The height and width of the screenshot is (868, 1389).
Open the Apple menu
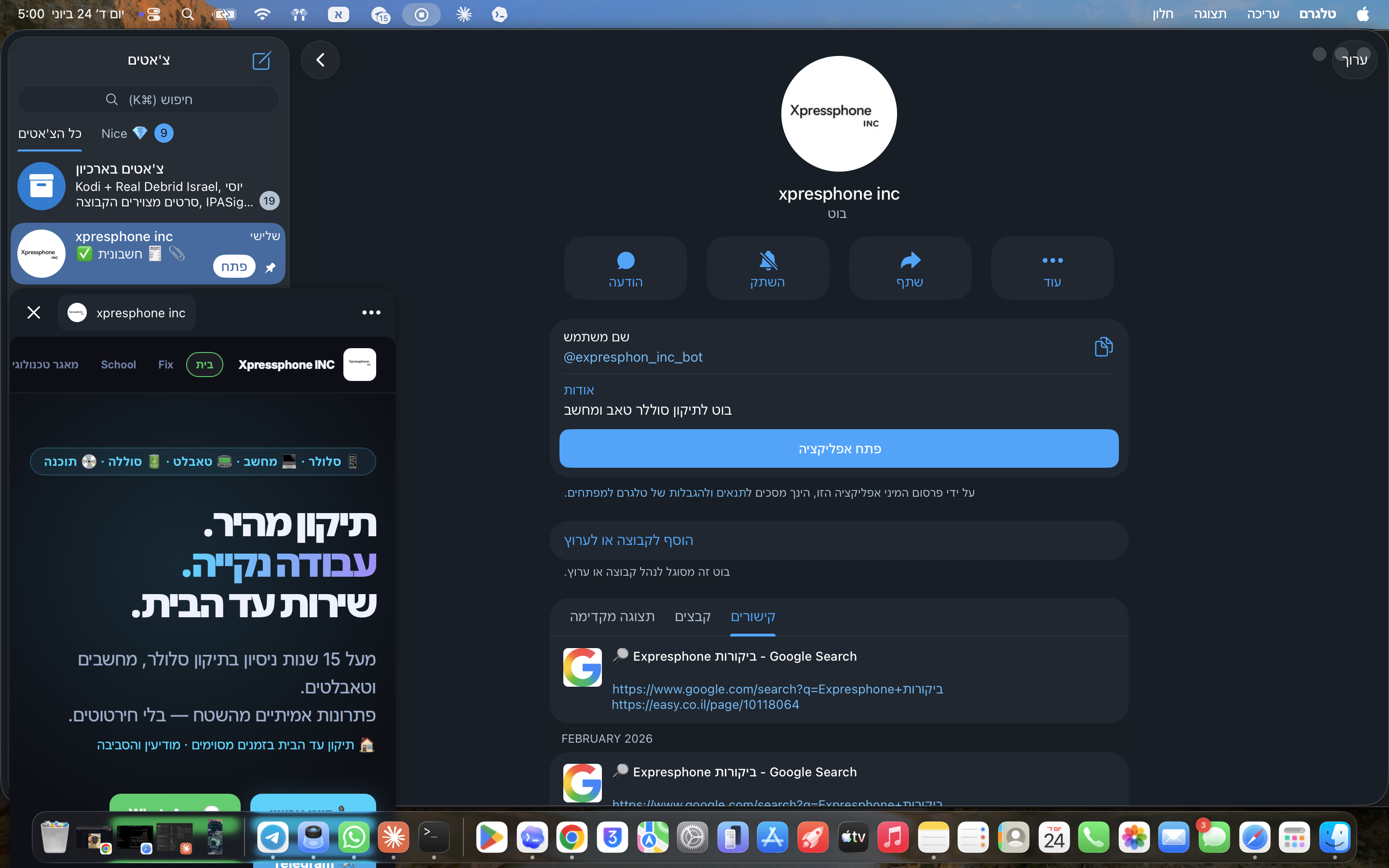click(1363, 14)
